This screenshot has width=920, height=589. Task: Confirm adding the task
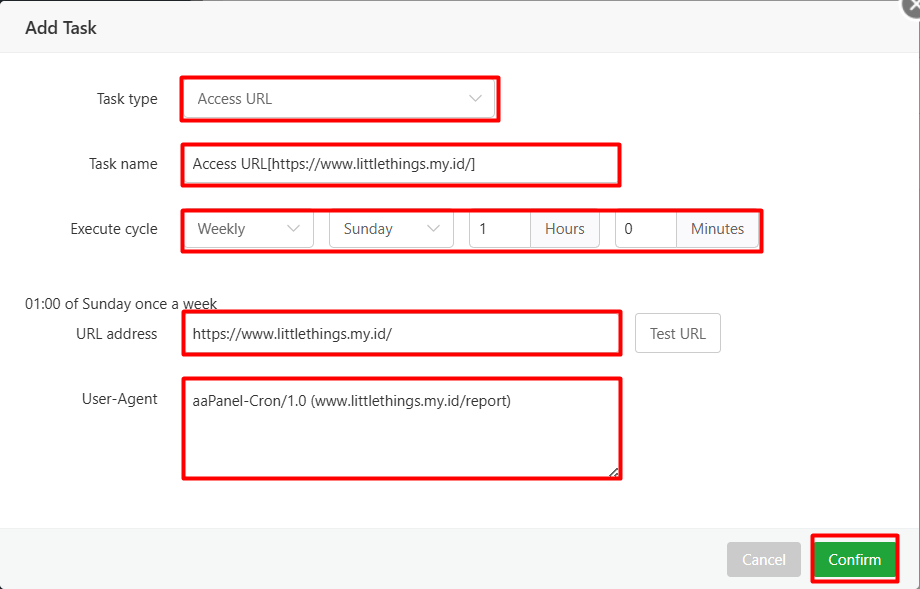[854, 560]
